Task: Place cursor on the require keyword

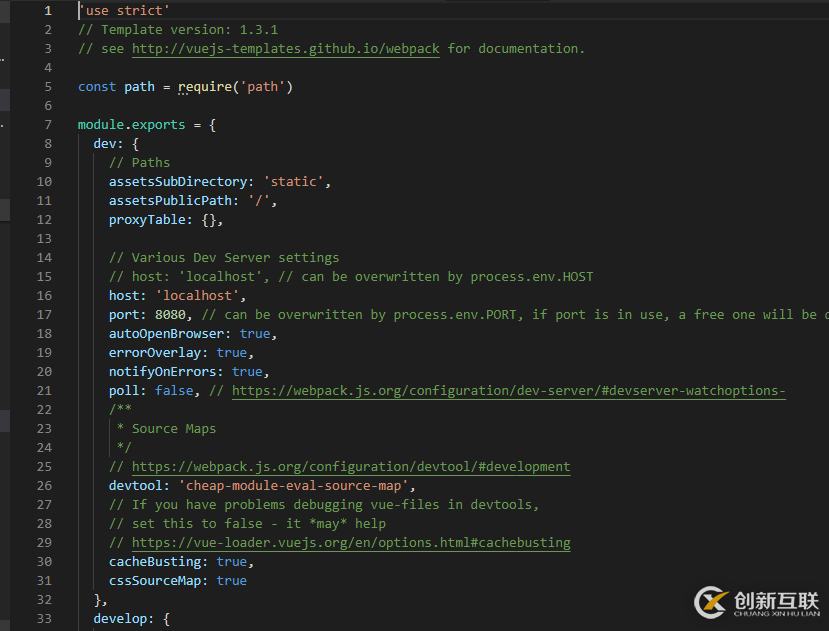Action: pyautogui.click(x=205, y=87)
